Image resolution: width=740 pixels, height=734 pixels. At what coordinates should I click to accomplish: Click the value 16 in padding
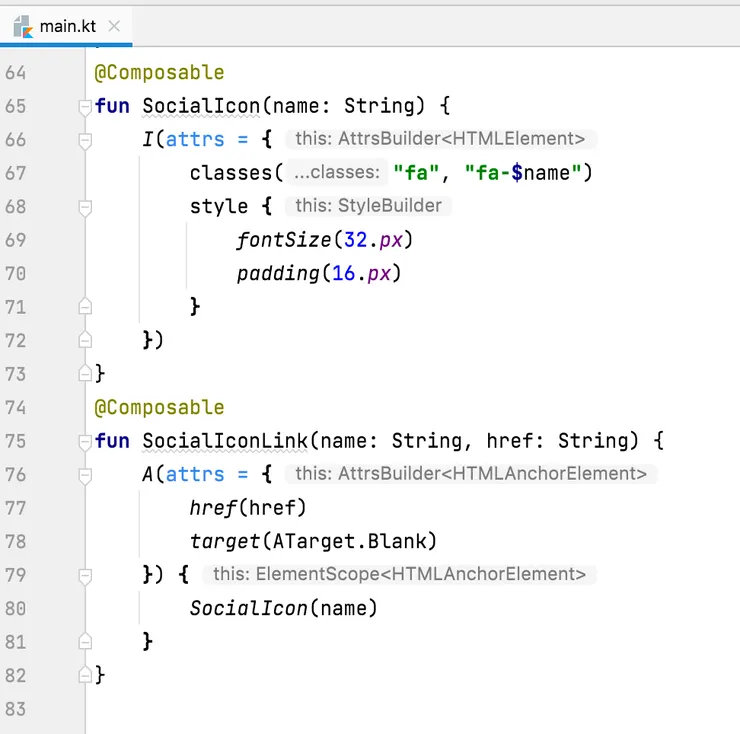tap(344, 274)
